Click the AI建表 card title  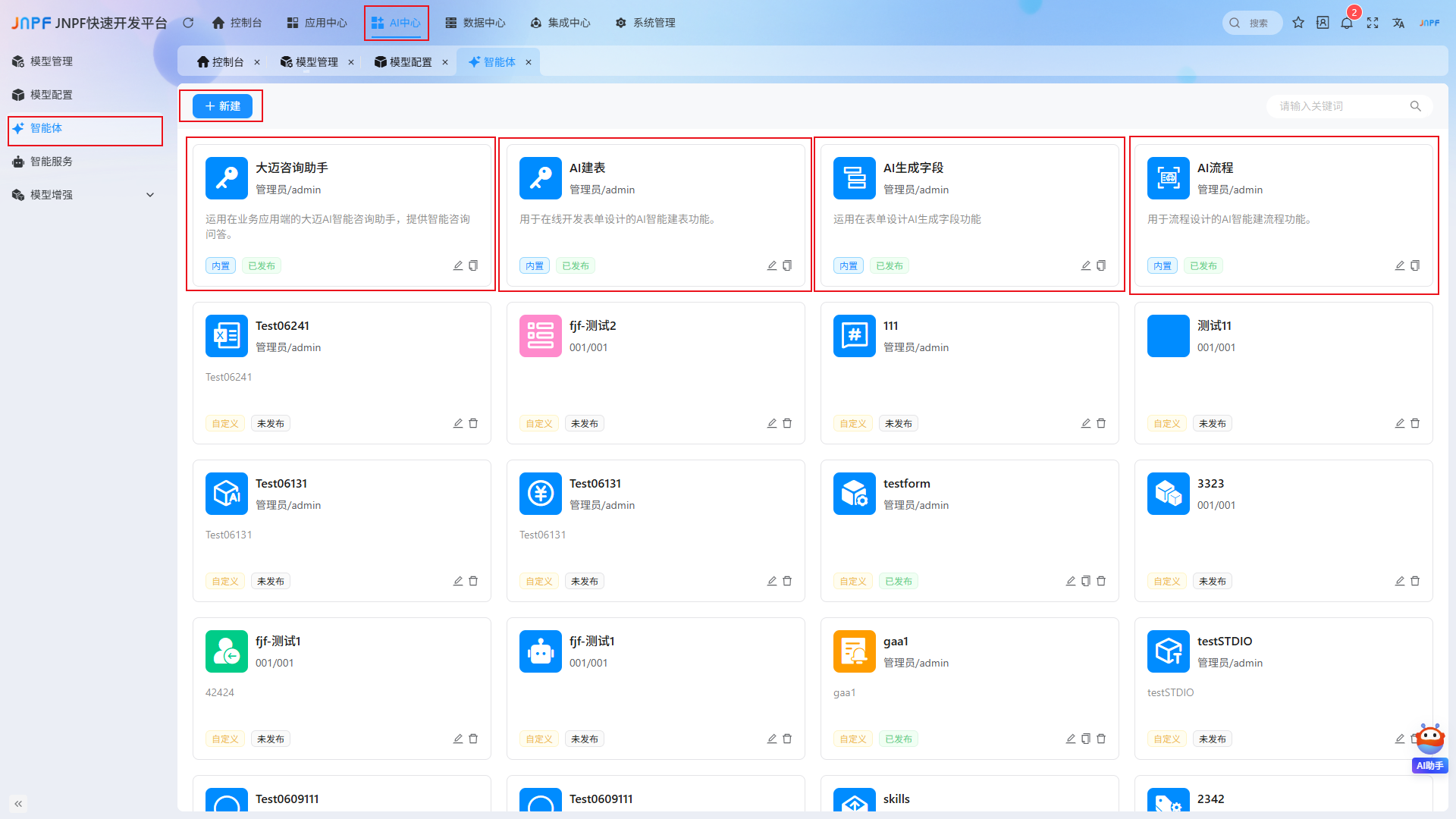[x=588, y=168]
